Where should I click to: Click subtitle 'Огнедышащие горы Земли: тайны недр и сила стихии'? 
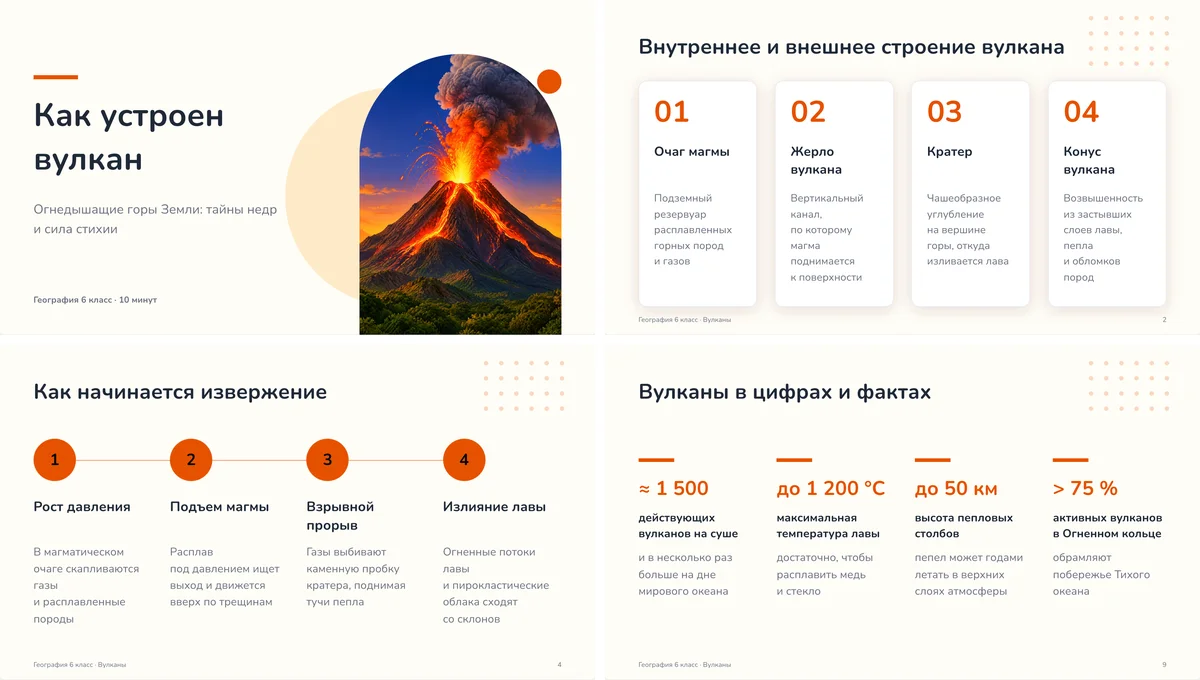coord(155,219)
